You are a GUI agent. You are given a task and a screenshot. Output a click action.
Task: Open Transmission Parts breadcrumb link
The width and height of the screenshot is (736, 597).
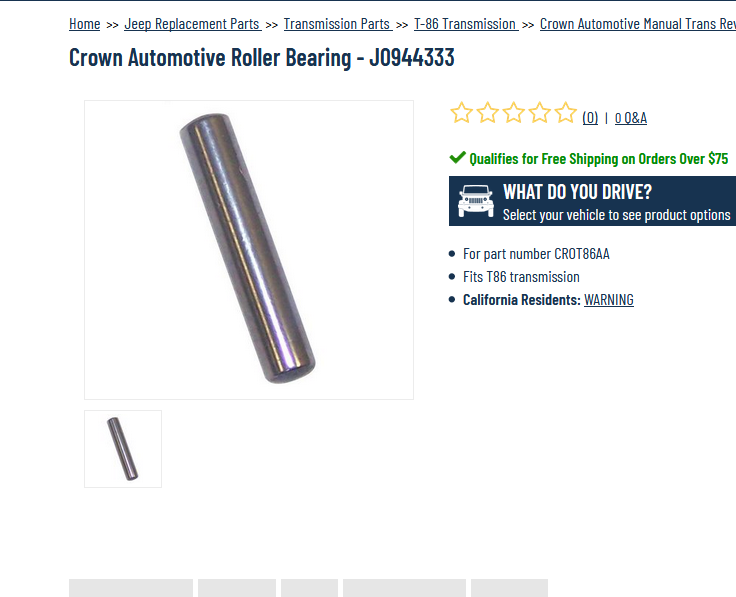[x=338, y=24]
